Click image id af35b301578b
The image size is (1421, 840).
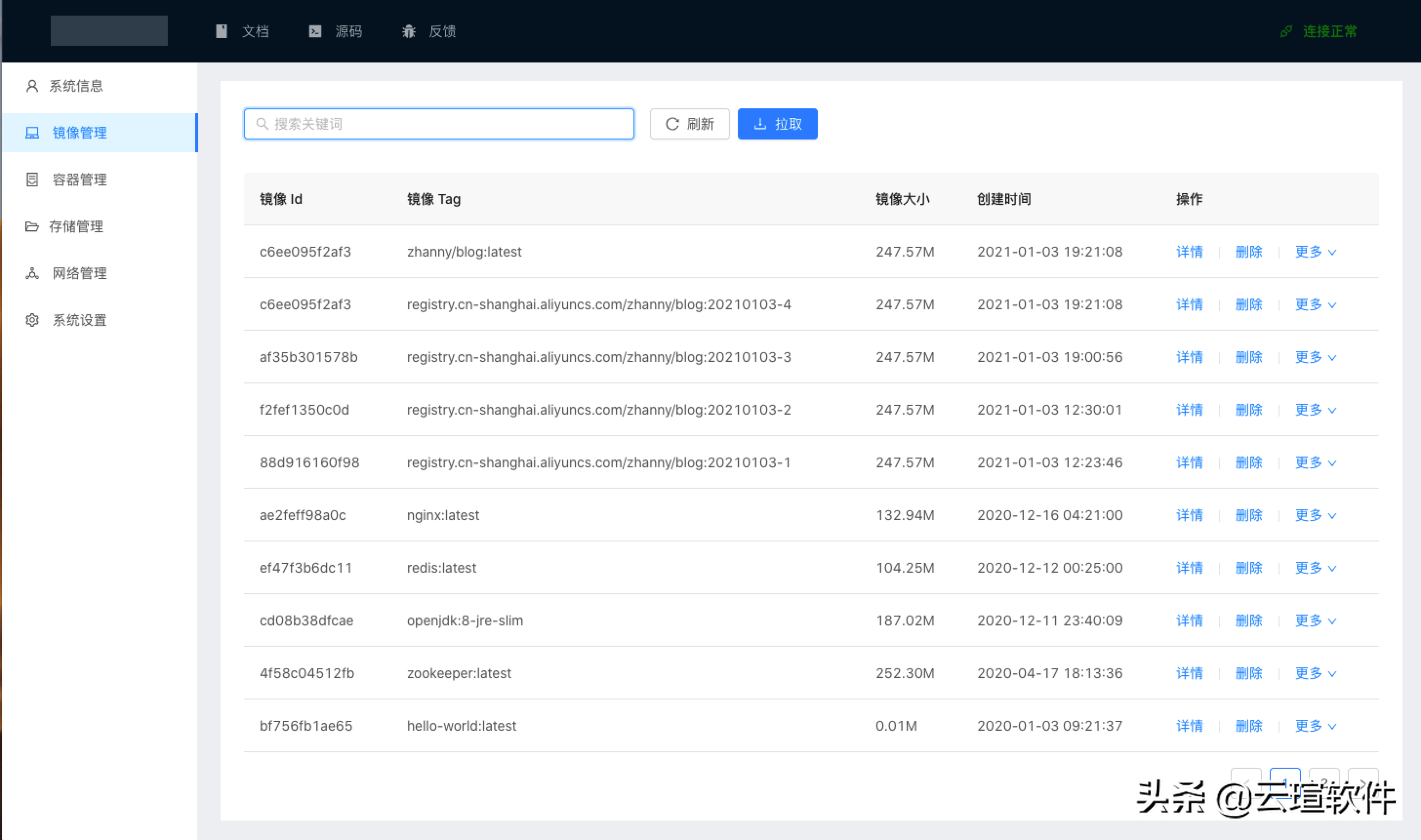click(x=308, y=357)
